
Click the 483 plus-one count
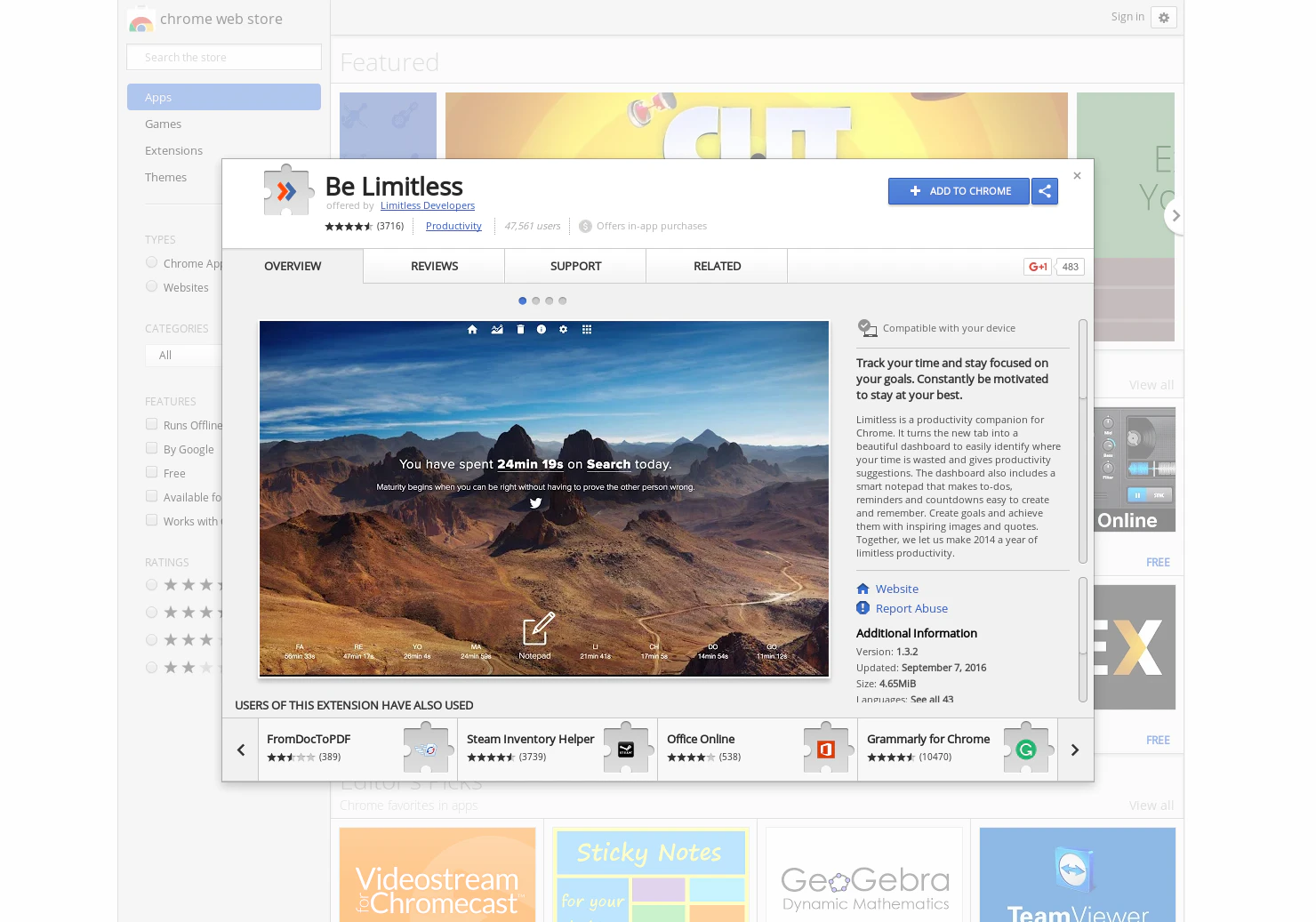pos(1071,267)
